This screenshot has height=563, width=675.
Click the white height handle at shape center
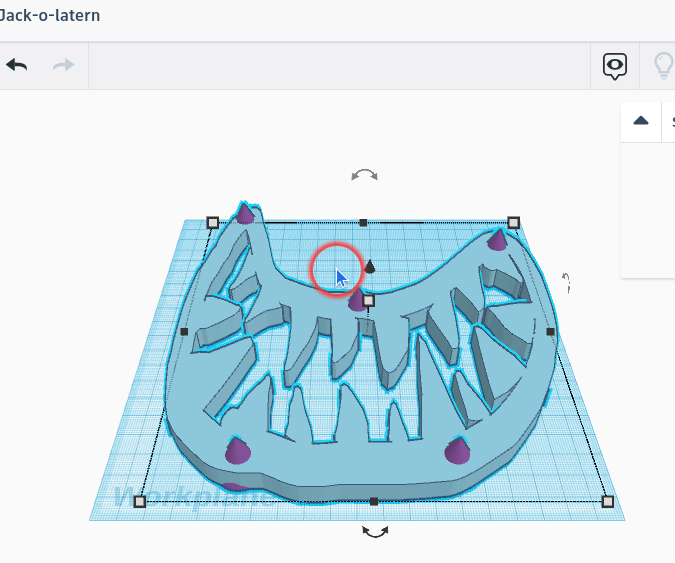pyautogui.click(x=368, y=300)
